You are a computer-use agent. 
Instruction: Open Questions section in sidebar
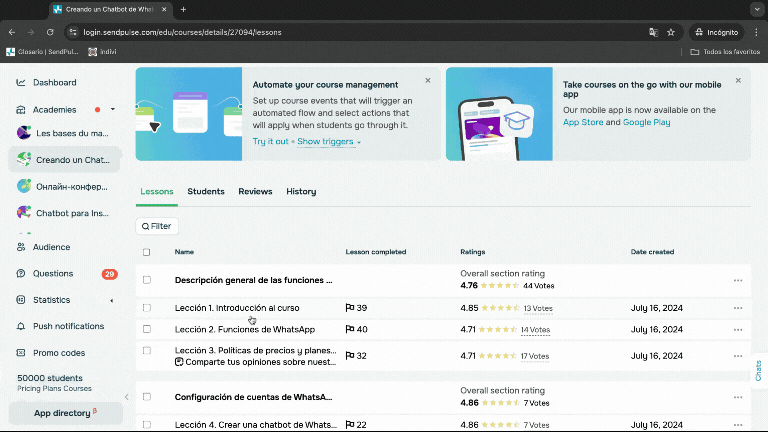52,273
